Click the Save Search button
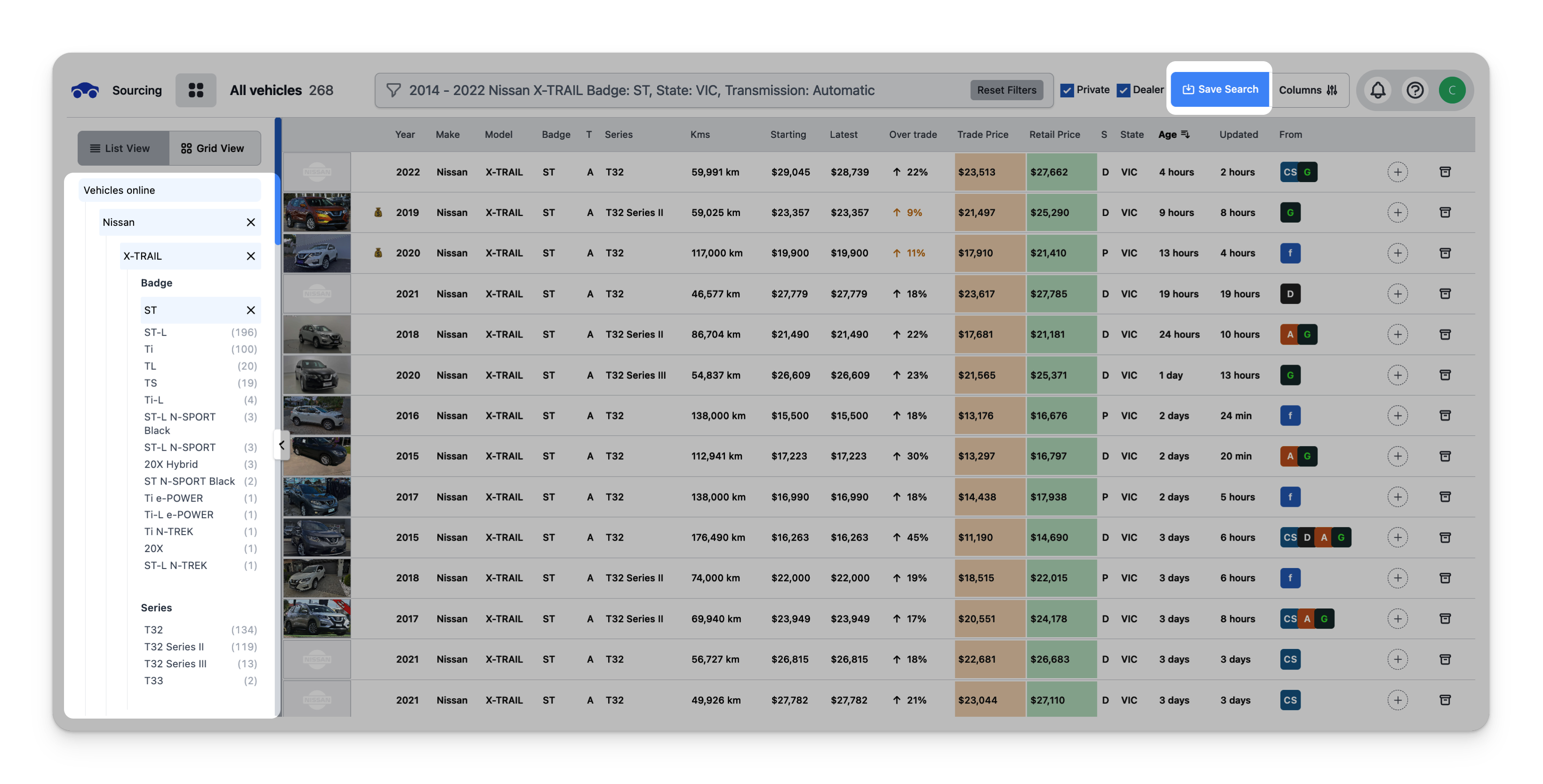 coord(1220,89)
